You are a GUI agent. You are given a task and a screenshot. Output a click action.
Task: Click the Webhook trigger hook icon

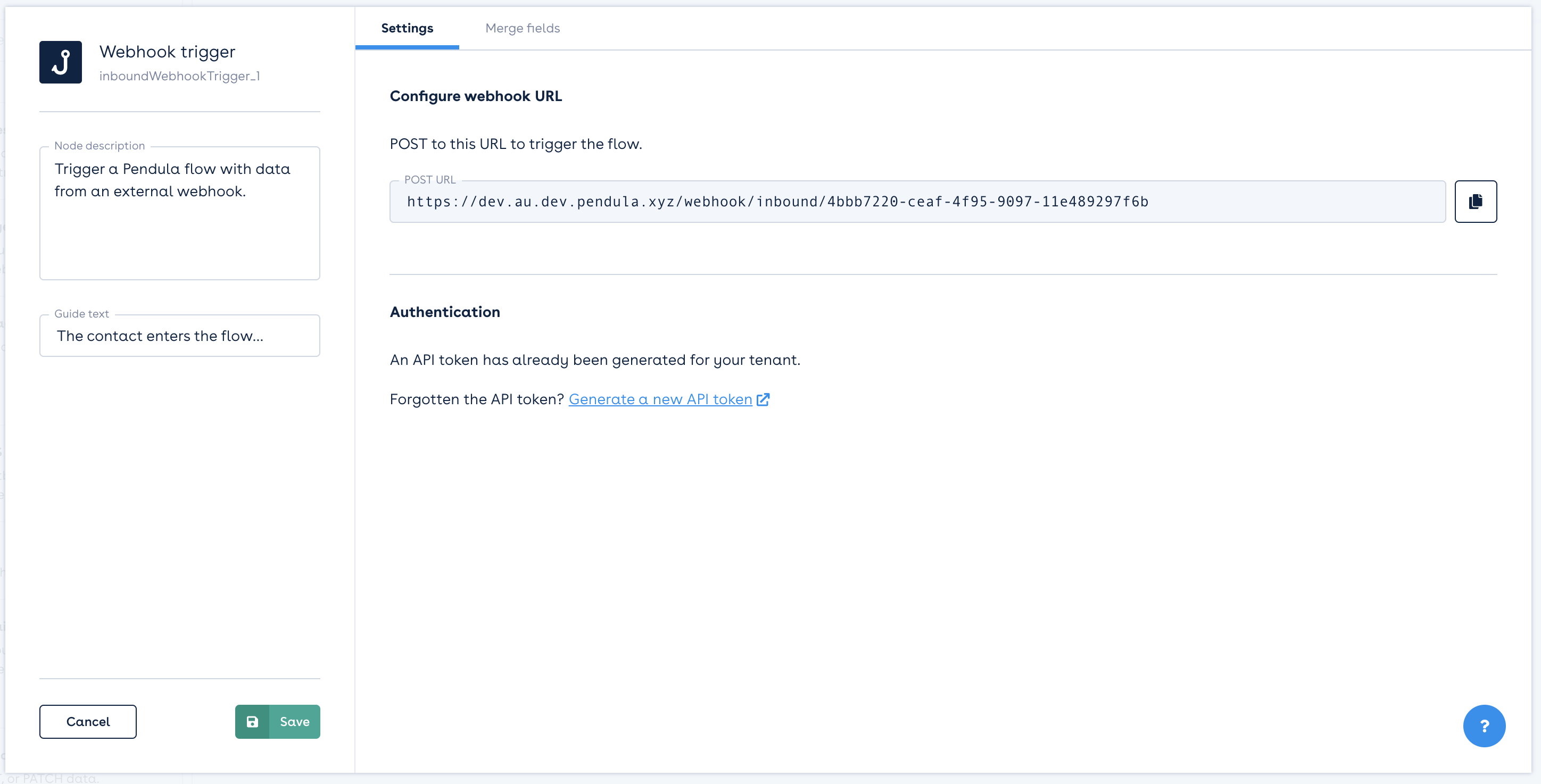pyautogui.click(x=61, y=62)
